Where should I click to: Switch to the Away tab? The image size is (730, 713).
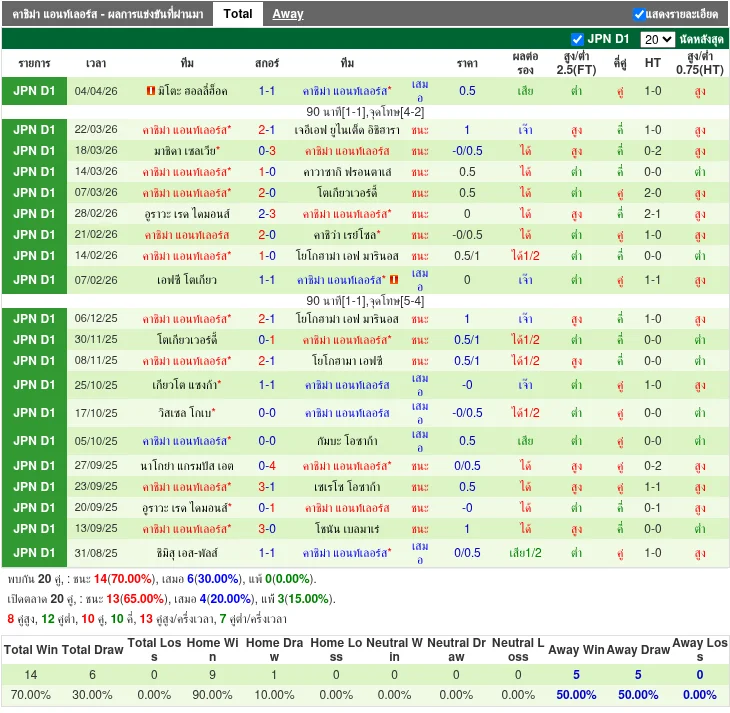(288, 14)
